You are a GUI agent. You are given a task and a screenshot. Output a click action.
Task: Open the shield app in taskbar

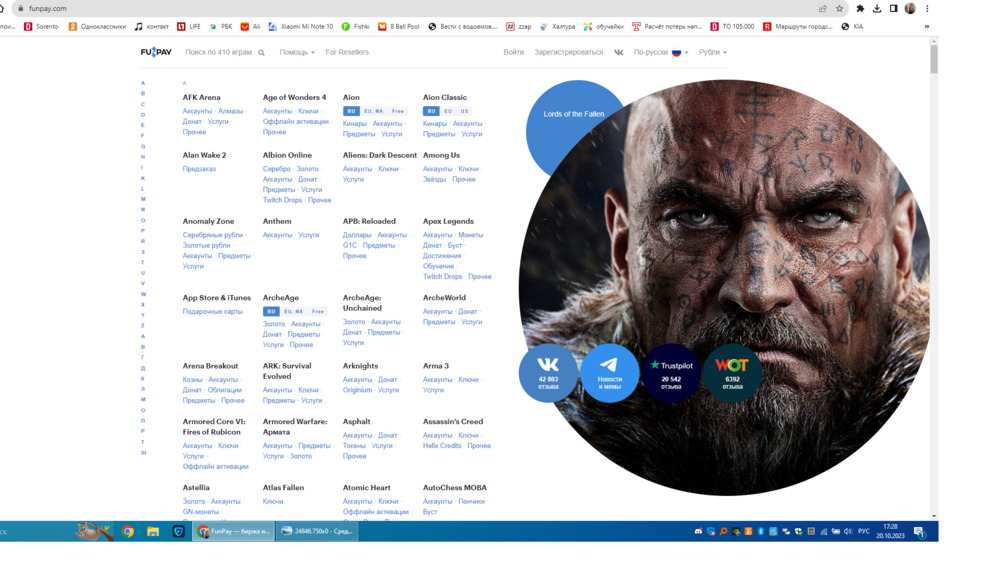(179, 531)
